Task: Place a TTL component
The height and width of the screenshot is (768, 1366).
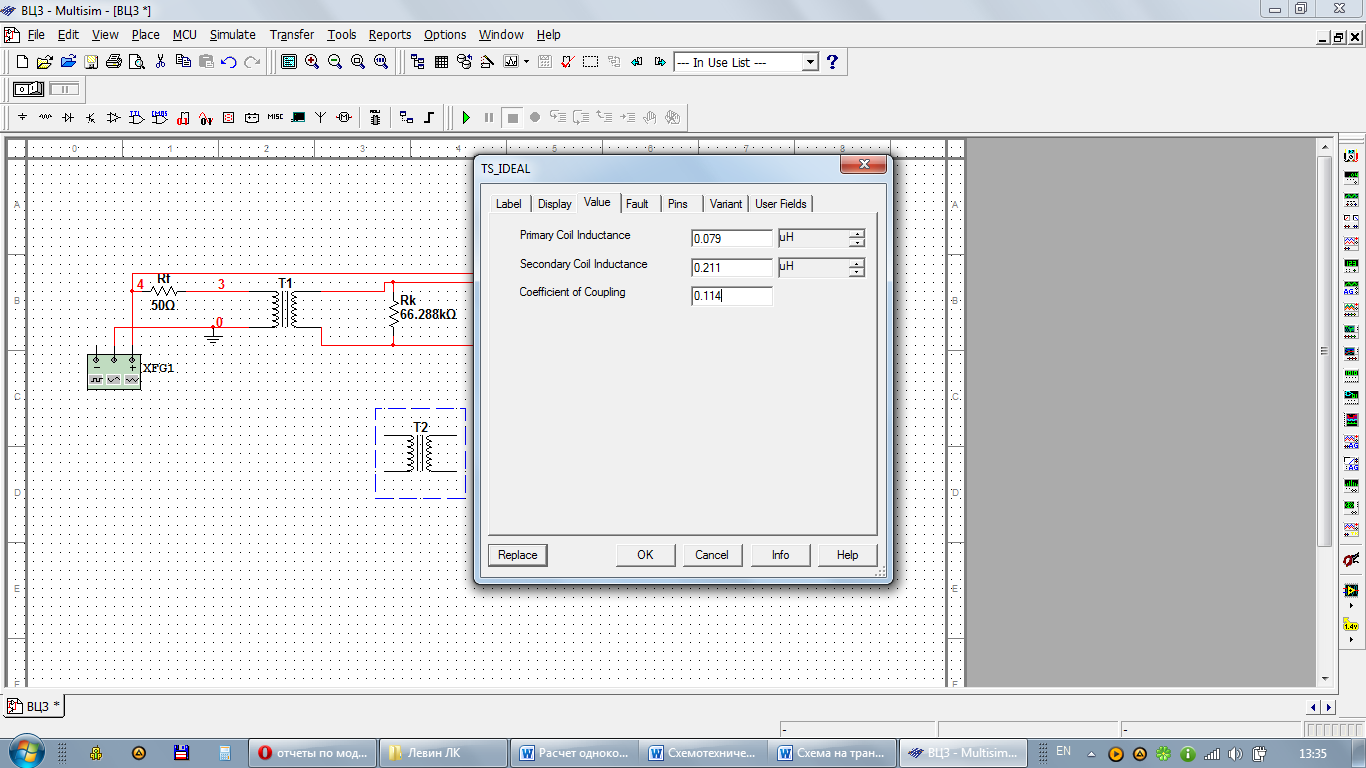Action: (x=137, y=118)
